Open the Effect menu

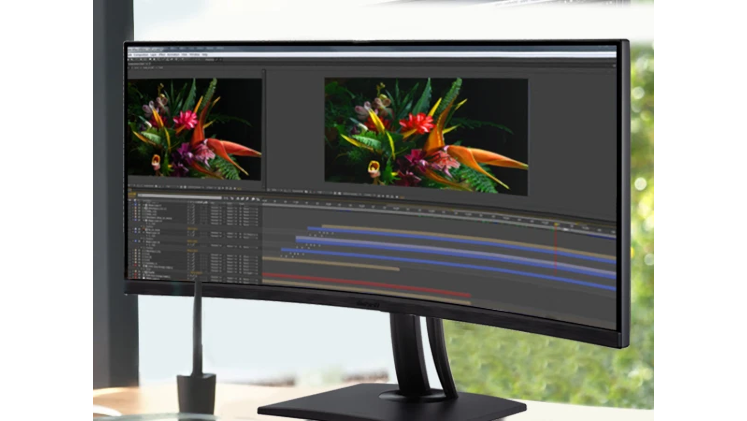click(x=162, y=55)
